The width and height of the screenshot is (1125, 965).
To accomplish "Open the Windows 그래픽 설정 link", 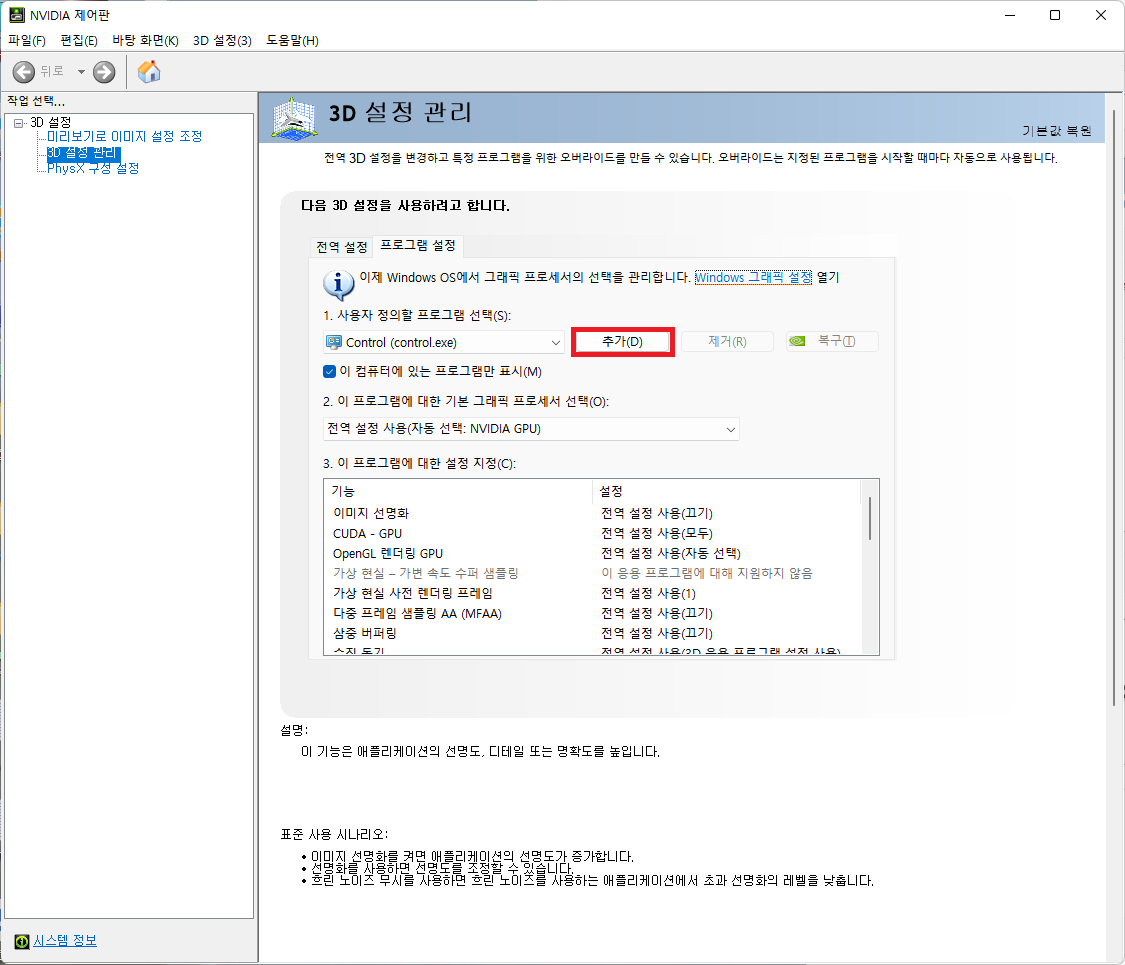I will point(753,278).
